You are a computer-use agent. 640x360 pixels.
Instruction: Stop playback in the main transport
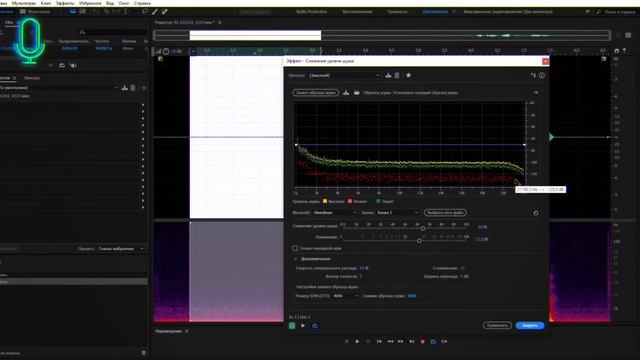347,341
